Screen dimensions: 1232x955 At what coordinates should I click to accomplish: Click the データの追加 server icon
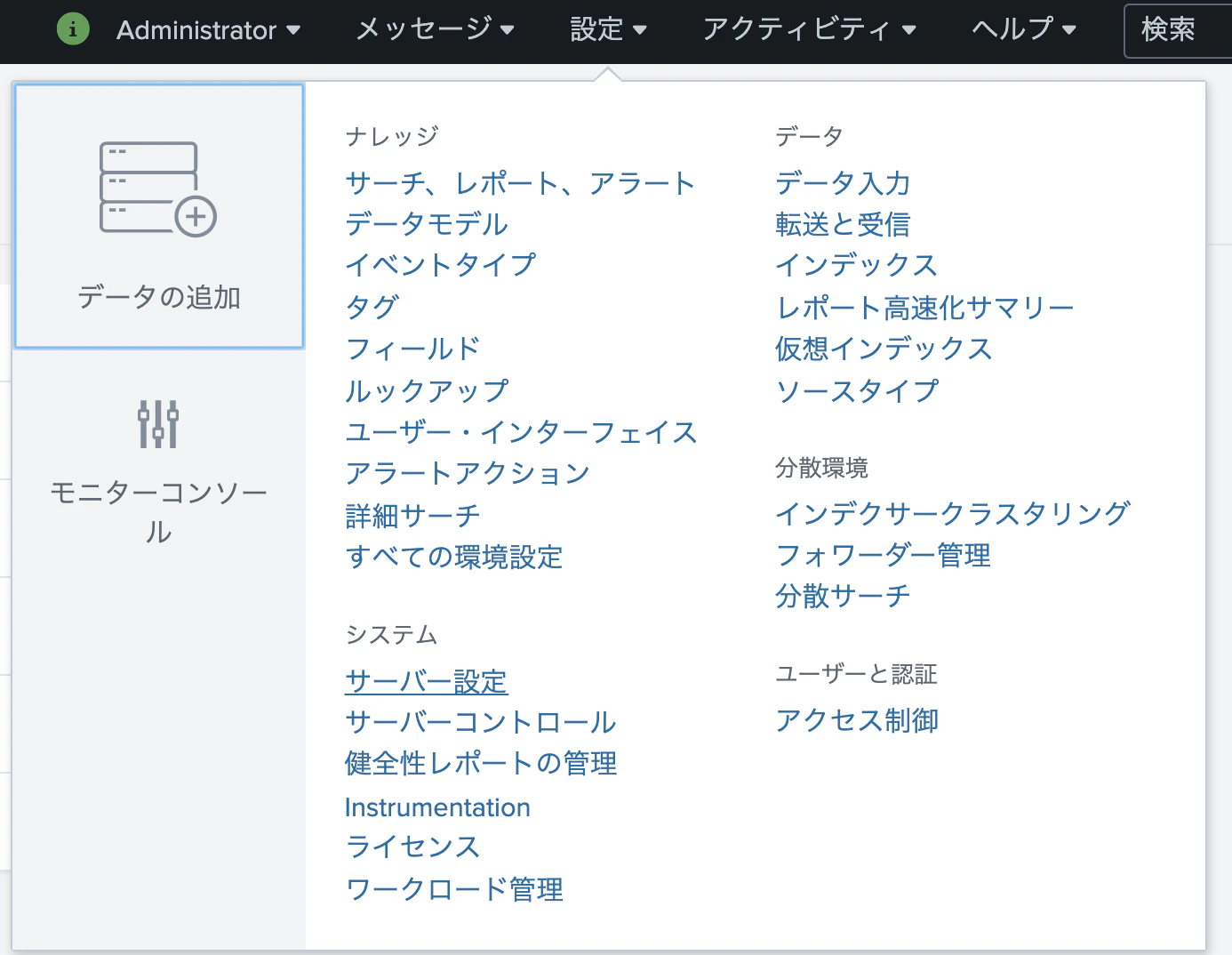pos(158,189)
